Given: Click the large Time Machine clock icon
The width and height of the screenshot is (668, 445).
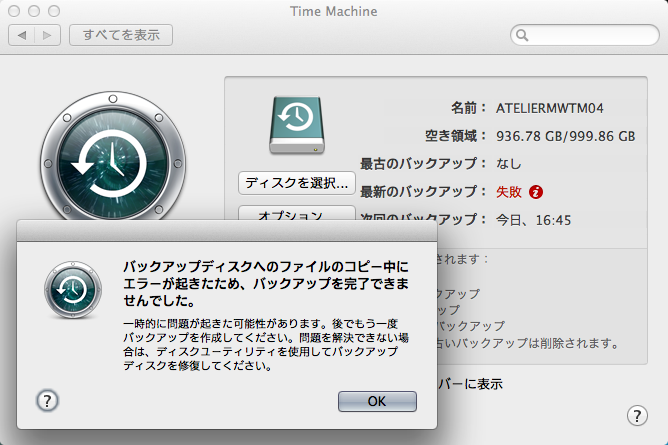Looking at the screenshot, I should click(x=113, y=158).
